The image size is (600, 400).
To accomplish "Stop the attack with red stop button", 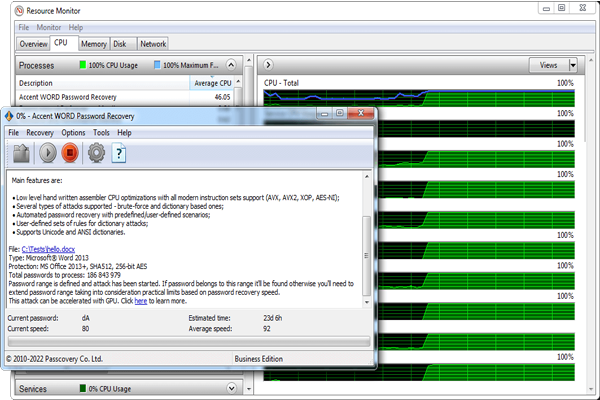I will tap(70, 153).
